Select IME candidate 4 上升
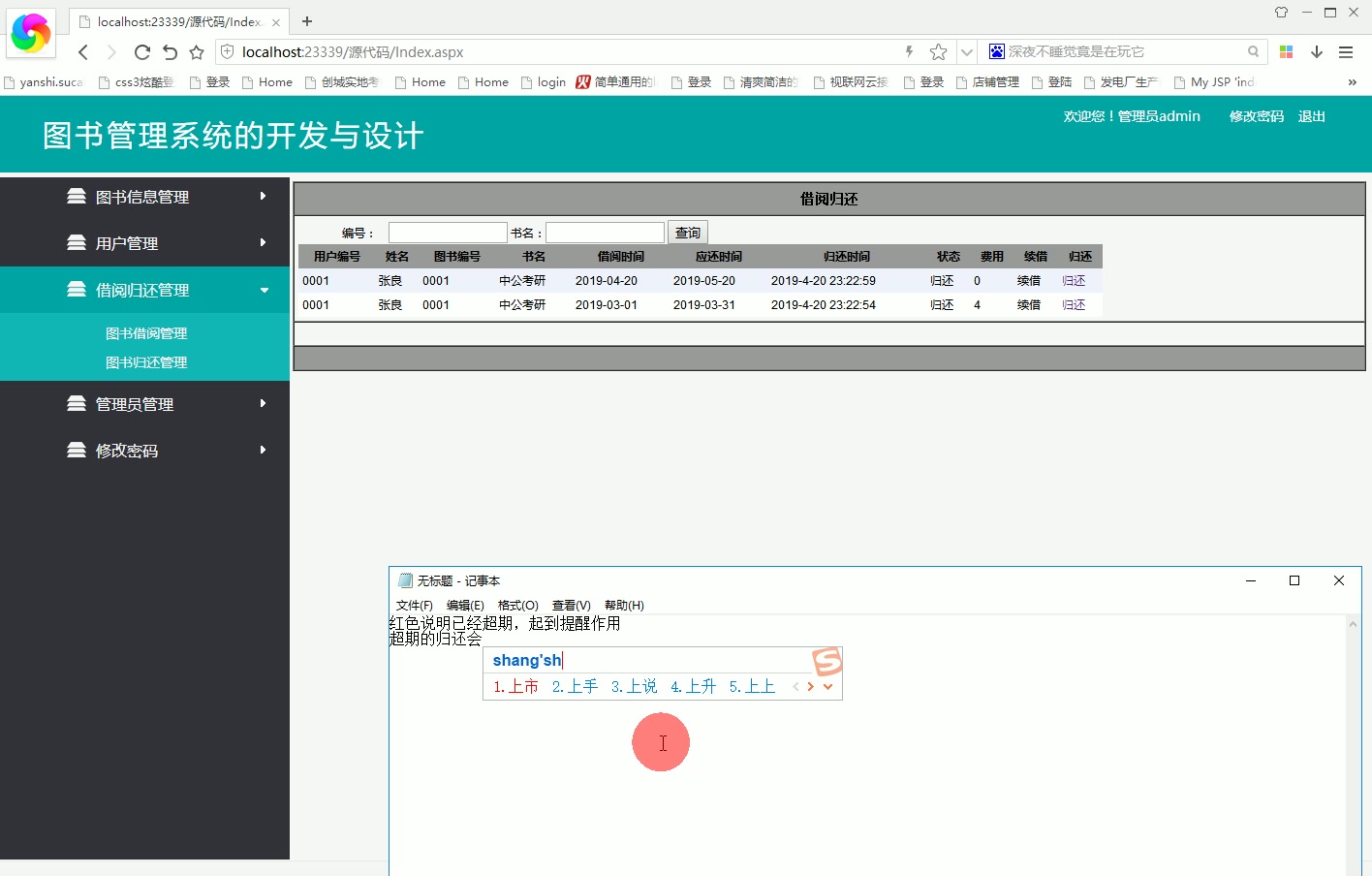 693,686
